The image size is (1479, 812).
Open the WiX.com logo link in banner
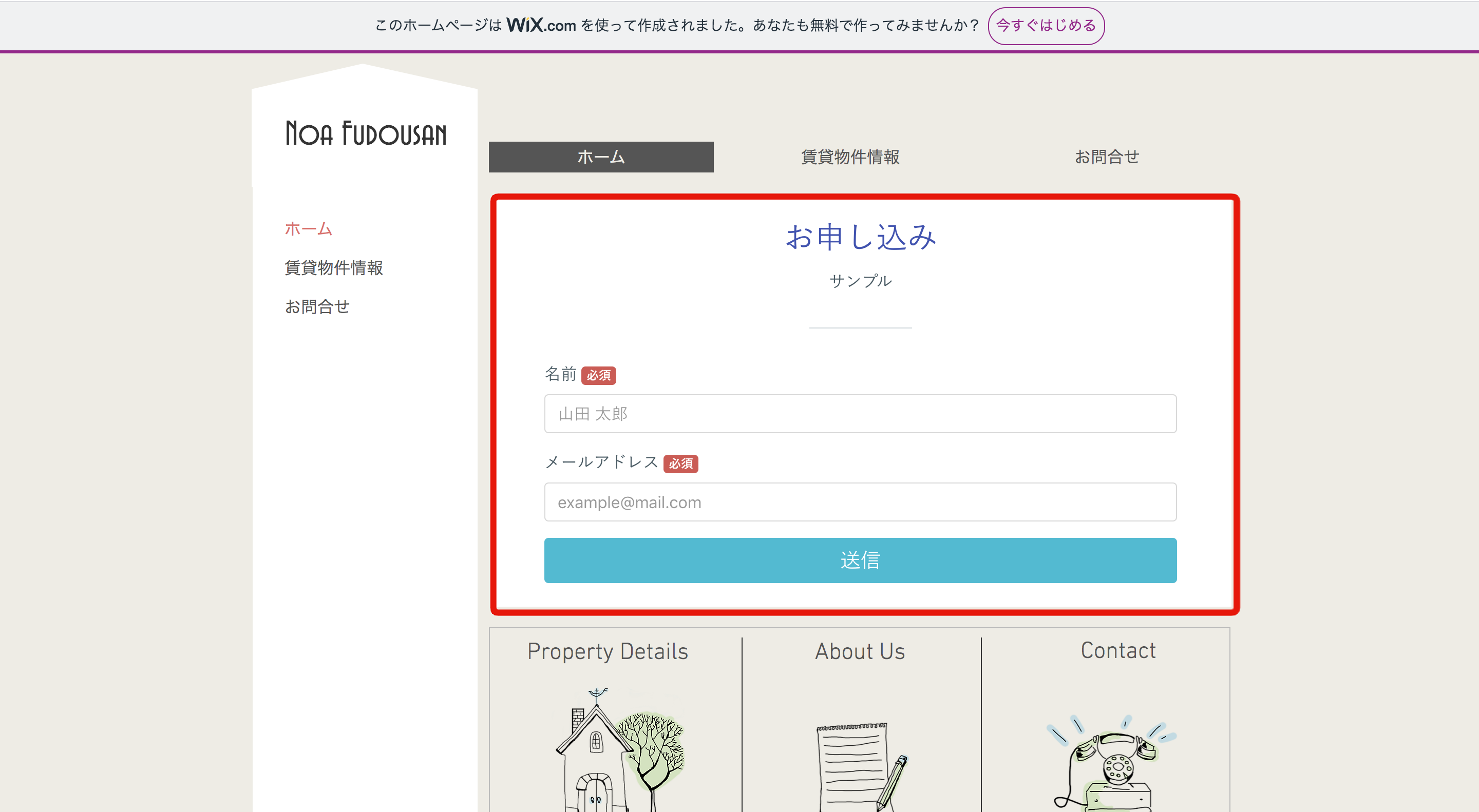tap(541, 25)
